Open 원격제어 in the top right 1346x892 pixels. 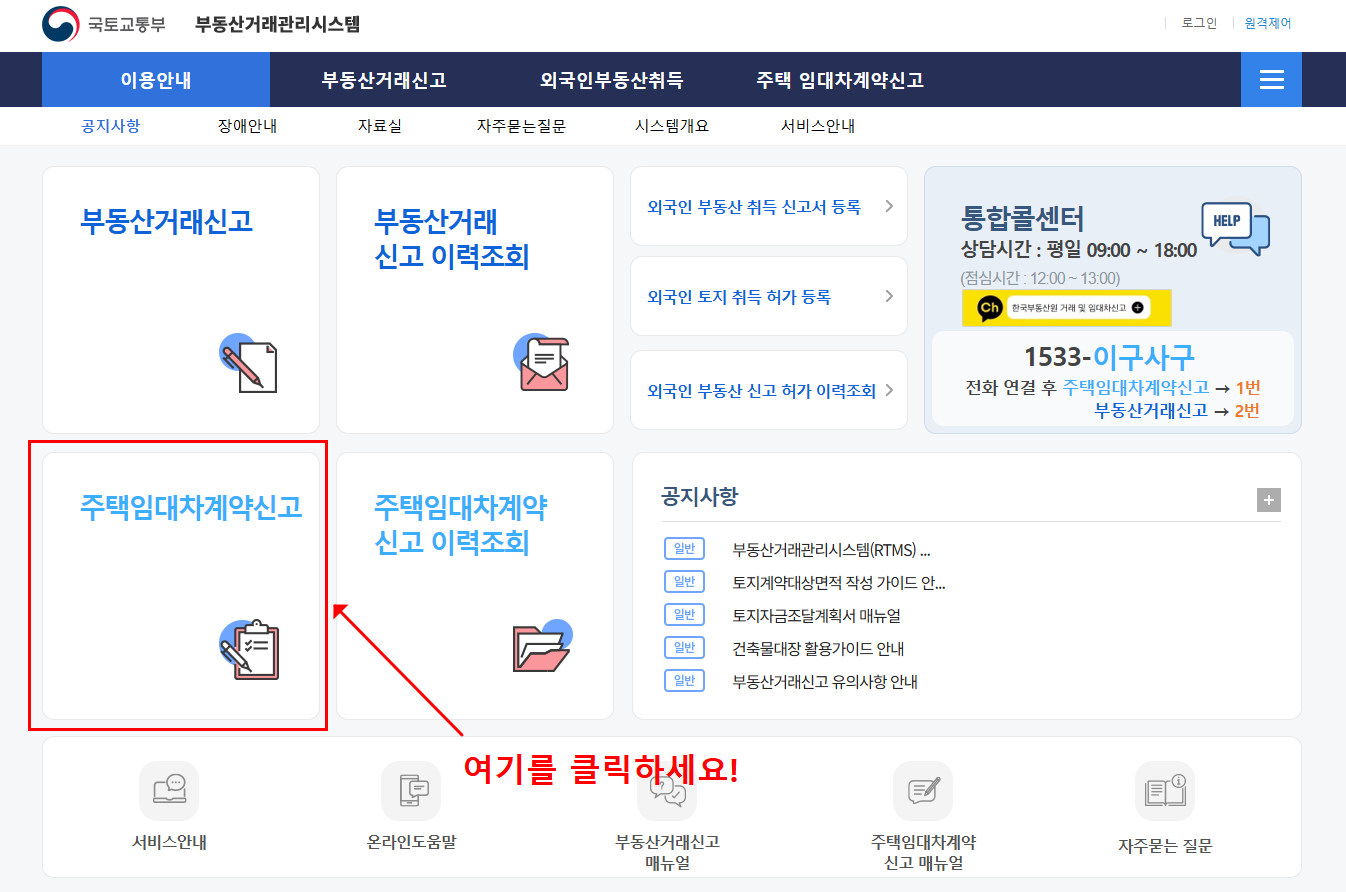[1269, 23]
